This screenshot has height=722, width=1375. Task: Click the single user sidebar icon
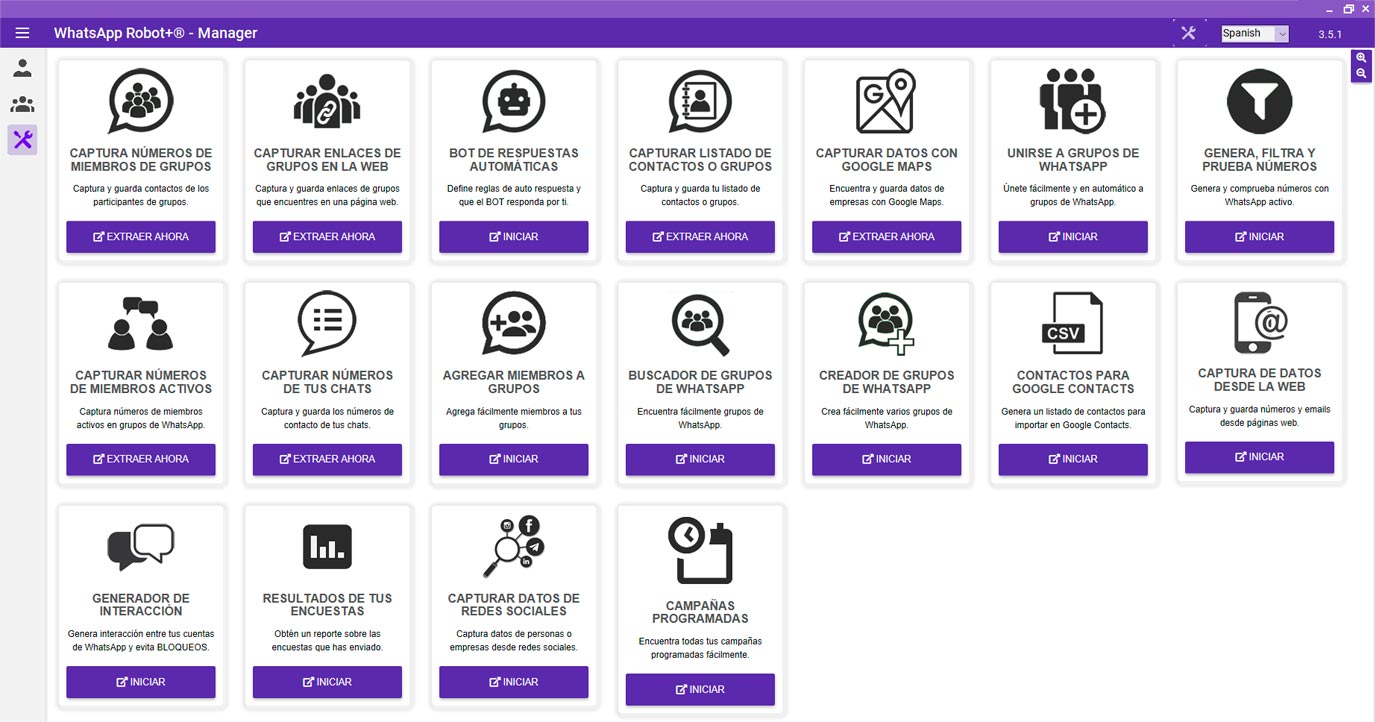[22, 69]
